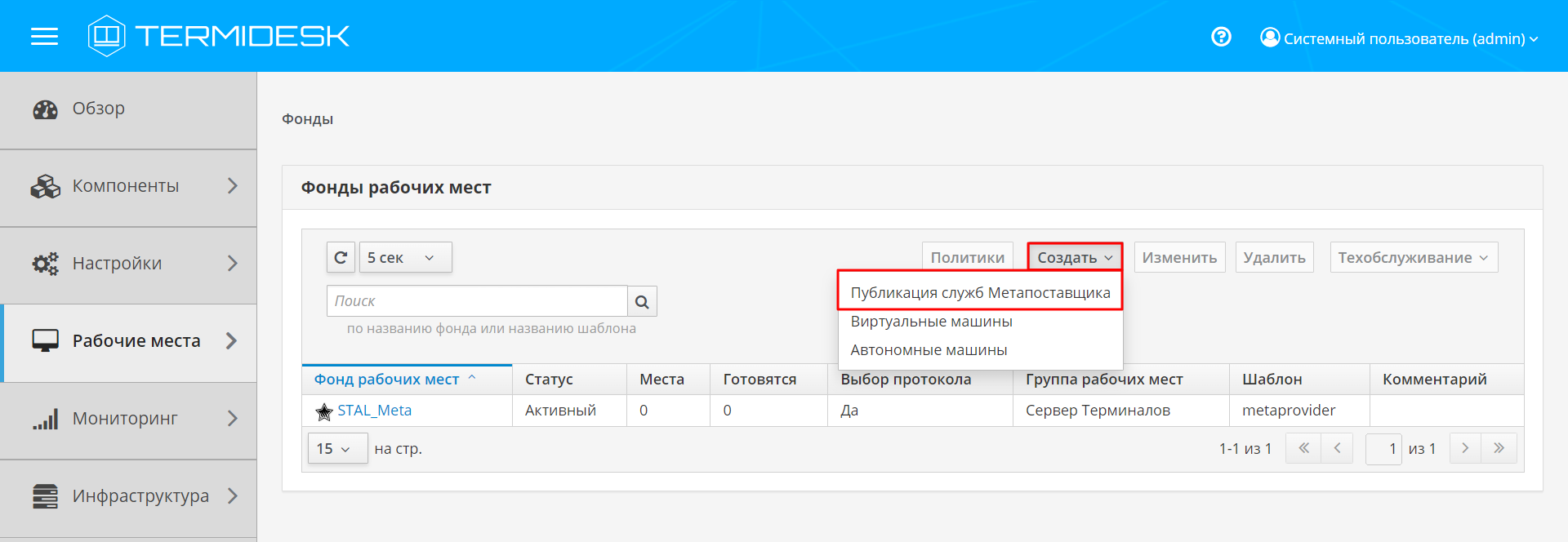The image size is (1568, 542).
Task: Click the Удалить button
Action: pos(1274,257)
